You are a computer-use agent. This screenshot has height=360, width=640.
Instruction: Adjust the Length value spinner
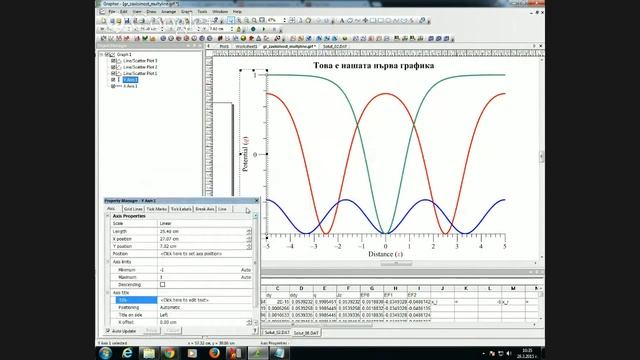click(x=249, y=231)
